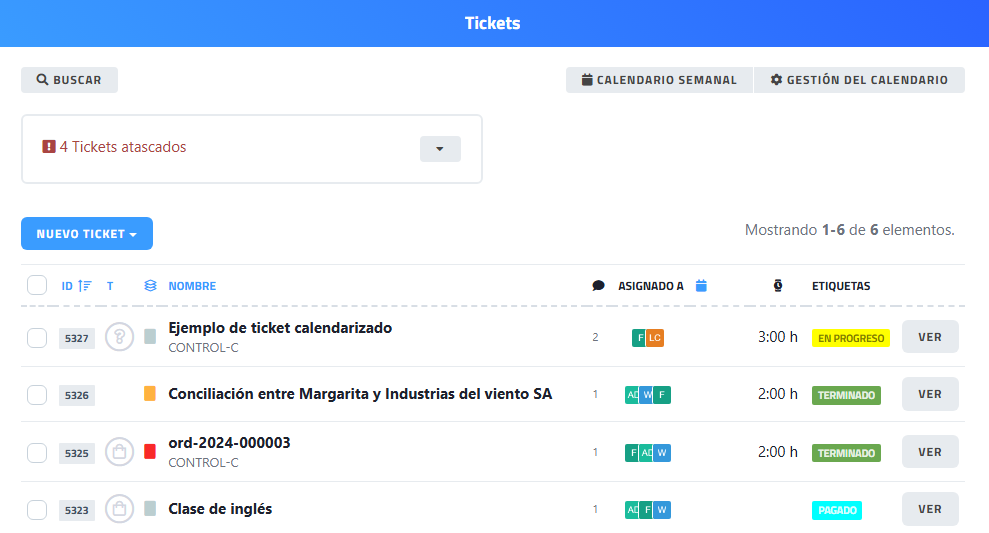Click Ver for the ord-2024-000003 ticket
The width and height of the screenshot is (989, 533).
coord(930,452)
